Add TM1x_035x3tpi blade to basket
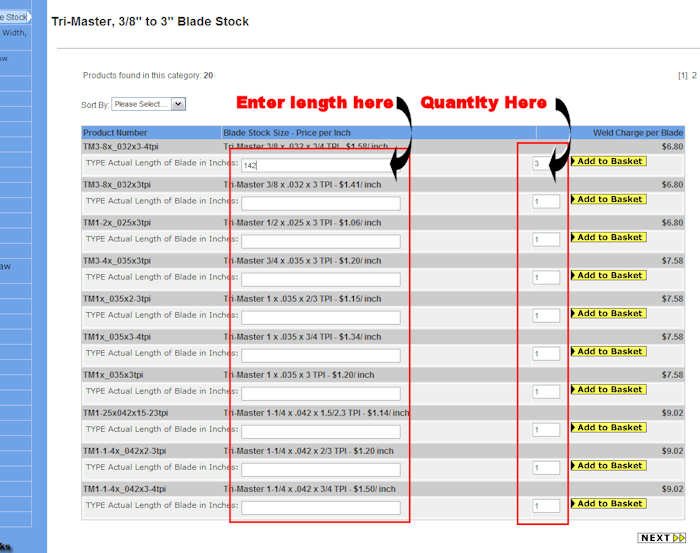The height and width of the screenshot is (553, 700). (608, 389)
